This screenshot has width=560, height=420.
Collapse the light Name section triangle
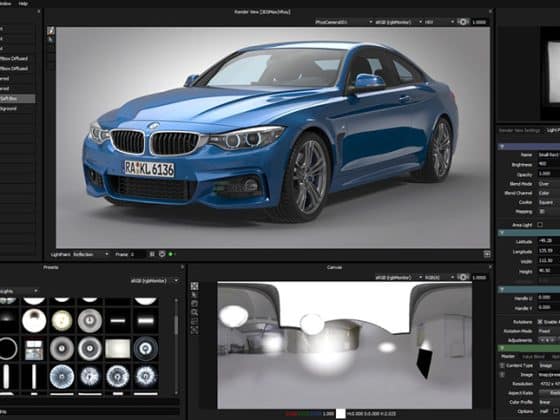click(x=501, y=146)
